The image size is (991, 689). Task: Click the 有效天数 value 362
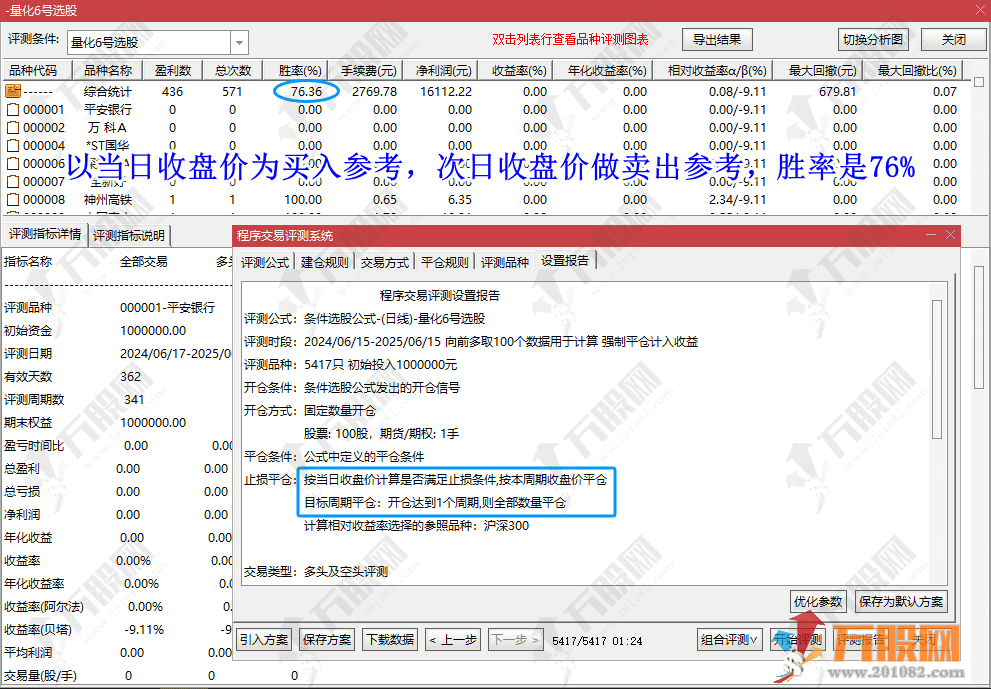coord(130,377)
